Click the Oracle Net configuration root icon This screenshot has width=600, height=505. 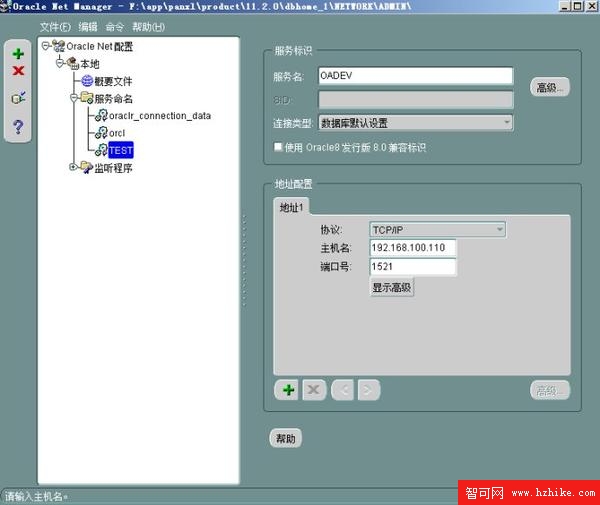59,46
